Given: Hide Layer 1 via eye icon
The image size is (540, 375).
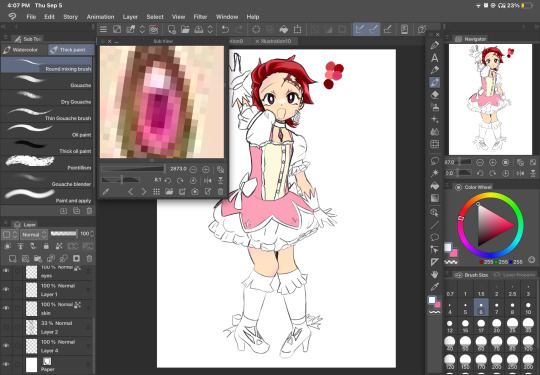Looking at the screenshot, I should [6, 290].
